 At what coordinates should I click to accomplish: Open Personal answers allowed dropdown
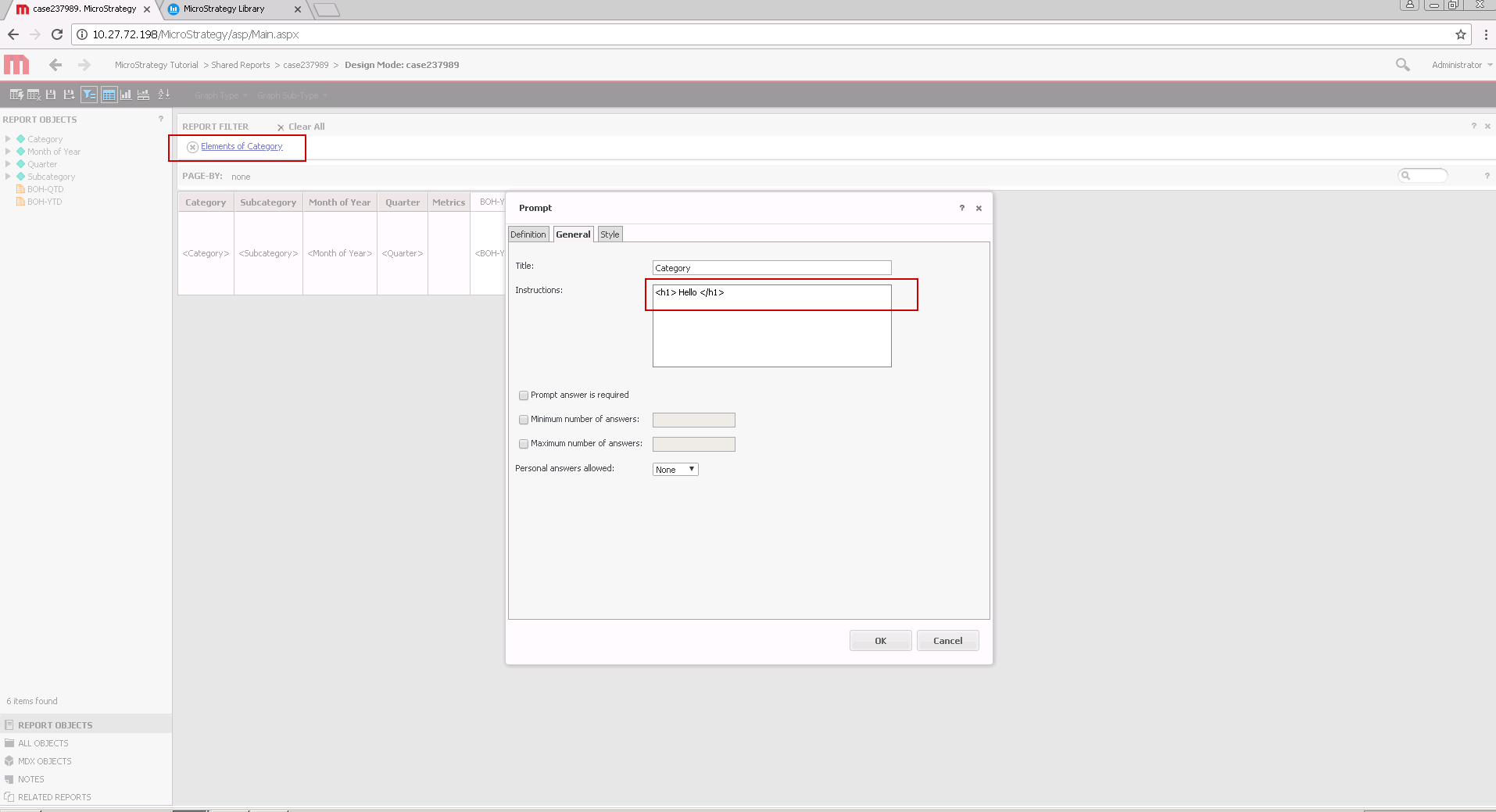pos(675,470)
